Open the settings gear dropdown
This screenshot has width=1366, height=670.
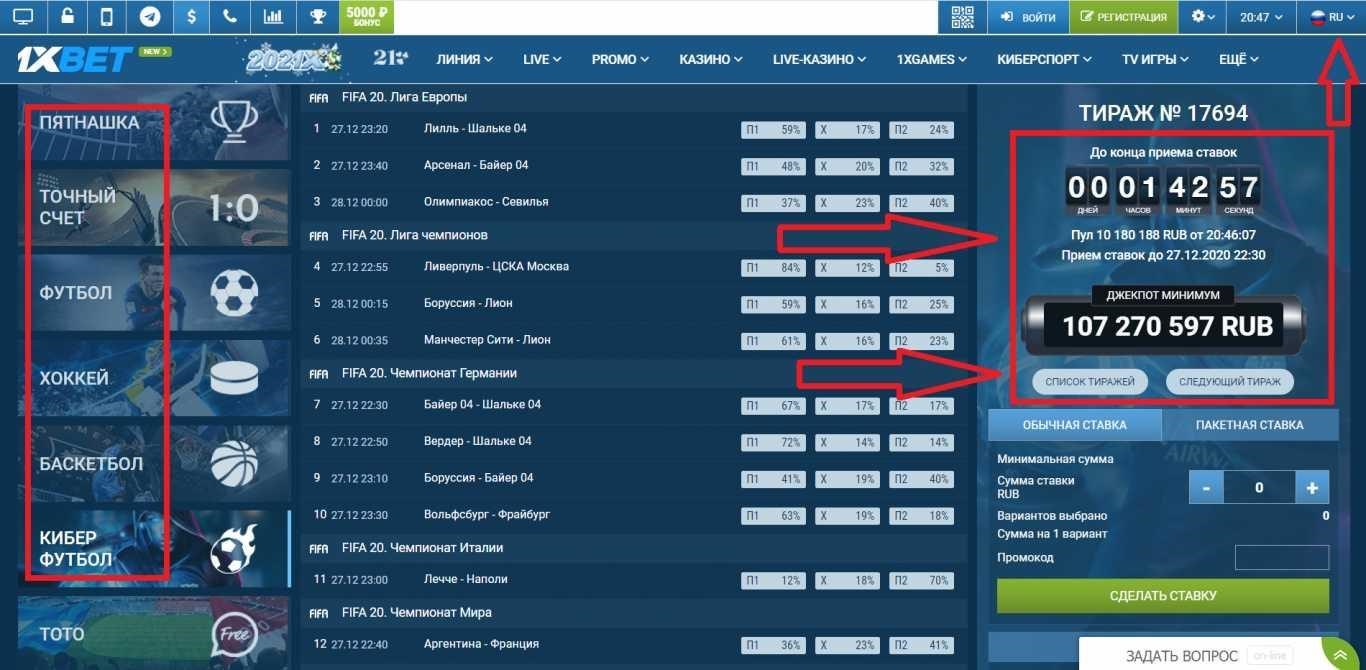tap(1202, 17)
